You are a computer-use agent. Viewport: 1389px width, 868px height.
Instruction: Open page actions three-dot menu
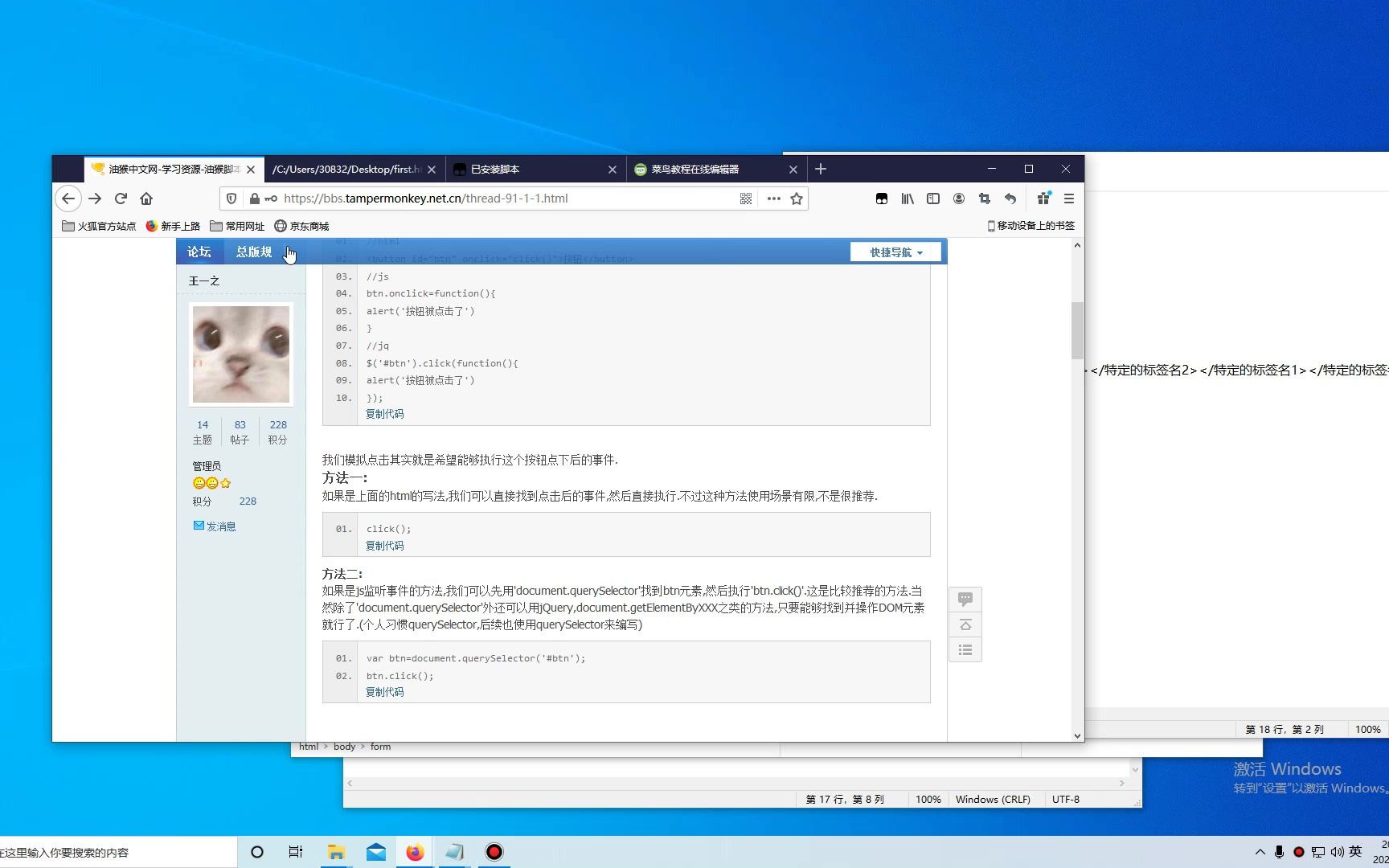tap(773, 199)
